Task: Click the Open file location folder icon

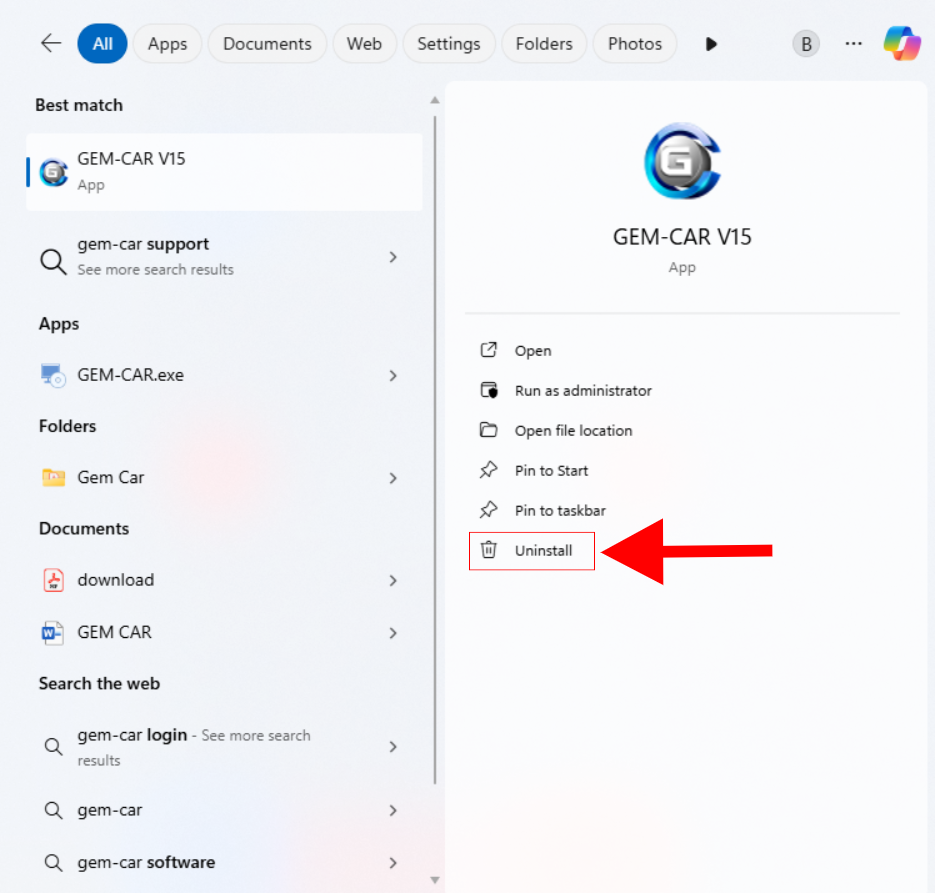Action: pyautogui.click(x=488, y=430)
